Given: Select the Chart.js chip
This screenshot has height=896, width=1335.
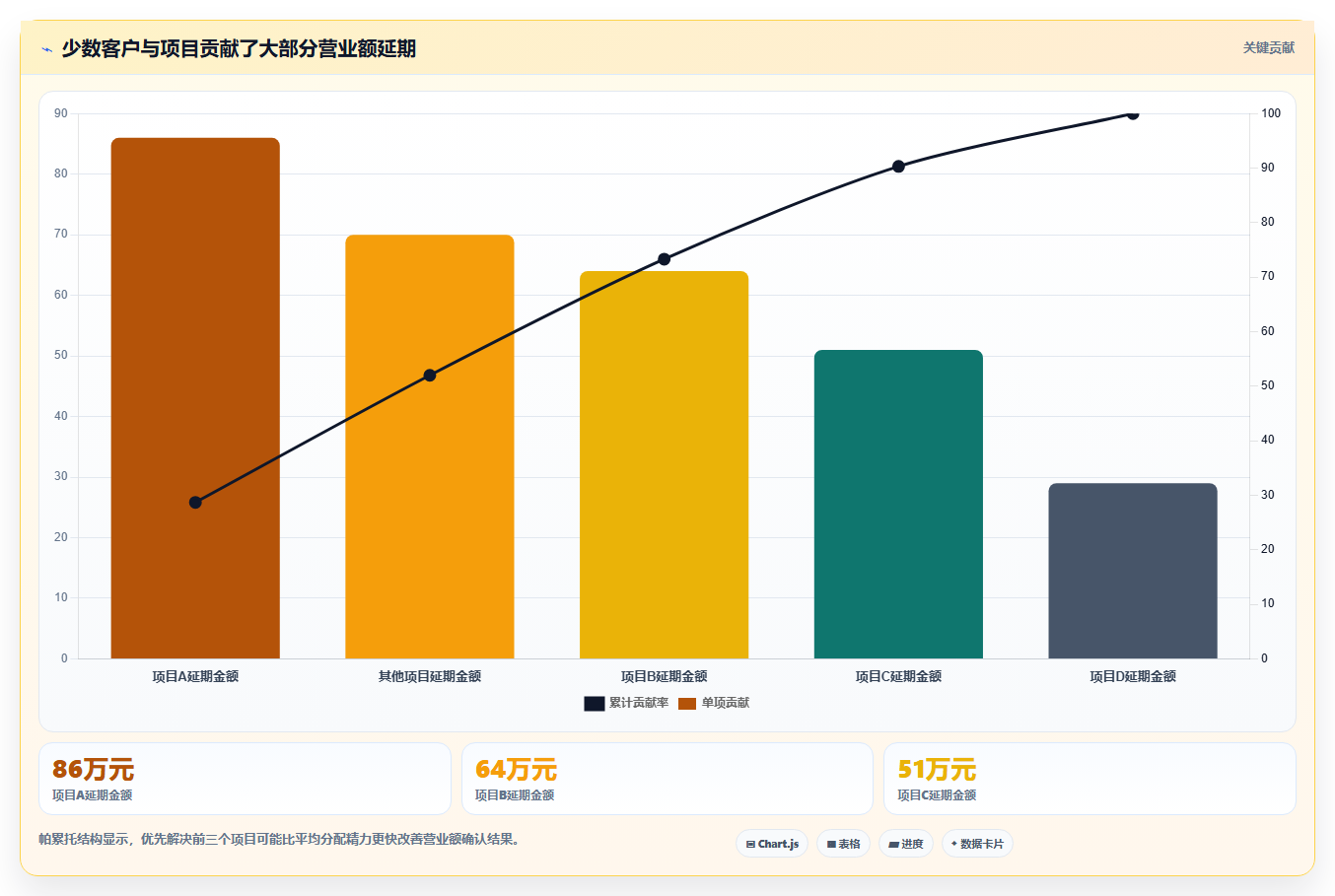Looking at the screenshot, I should 772,844.
